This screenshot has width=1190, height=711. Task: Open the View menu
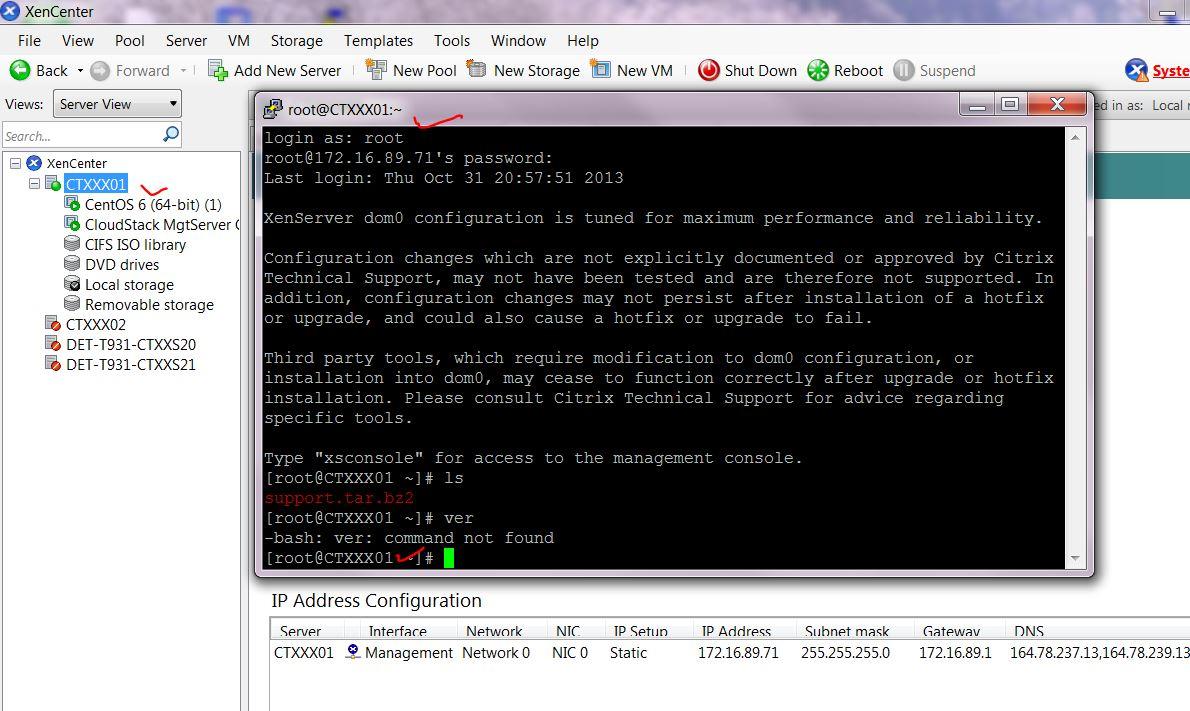(x=78, y=41)
